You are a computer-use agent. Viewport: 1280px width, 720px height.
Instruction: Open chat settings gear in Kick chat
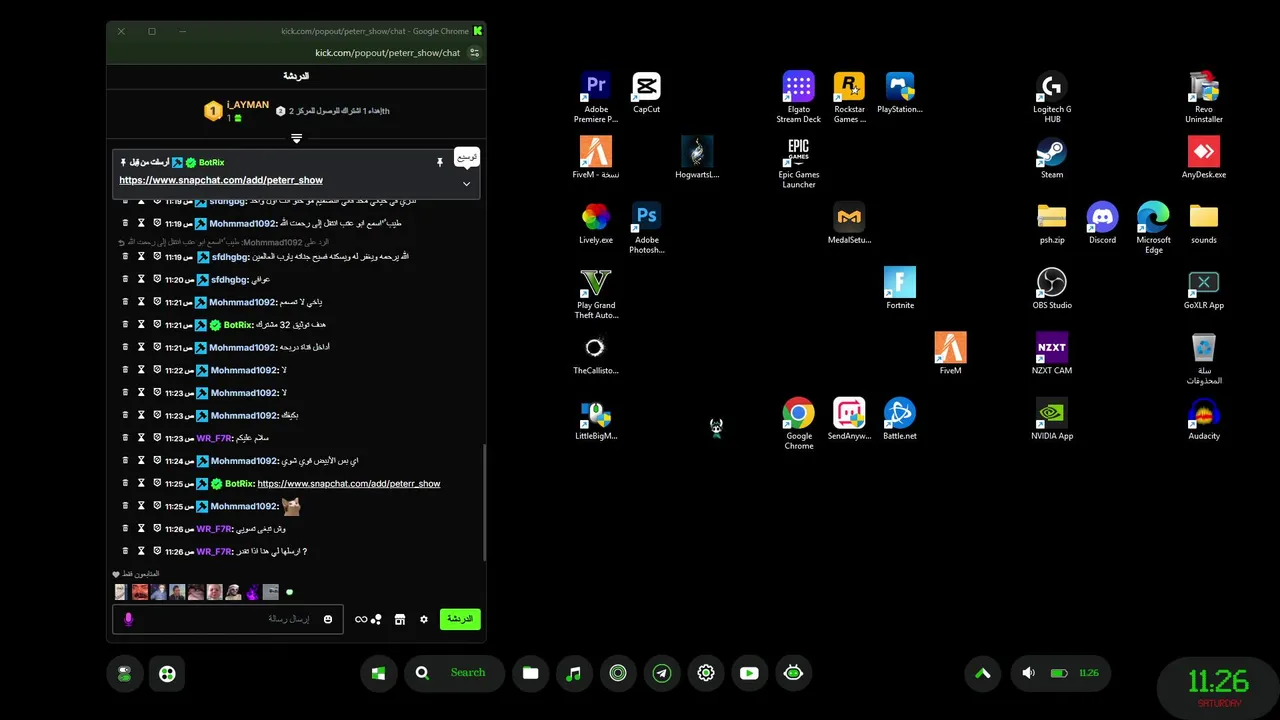tap(424, 619)
